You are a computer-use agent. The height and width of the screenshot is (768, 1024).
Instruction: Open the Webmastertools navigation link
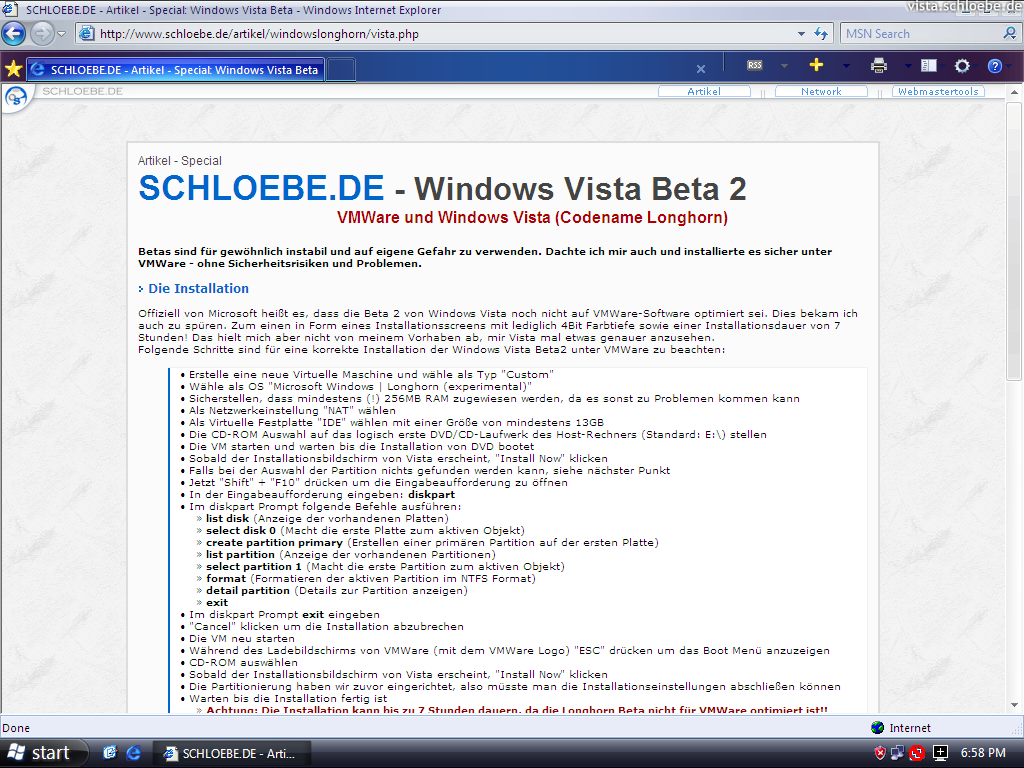click(x=938, y=91)
